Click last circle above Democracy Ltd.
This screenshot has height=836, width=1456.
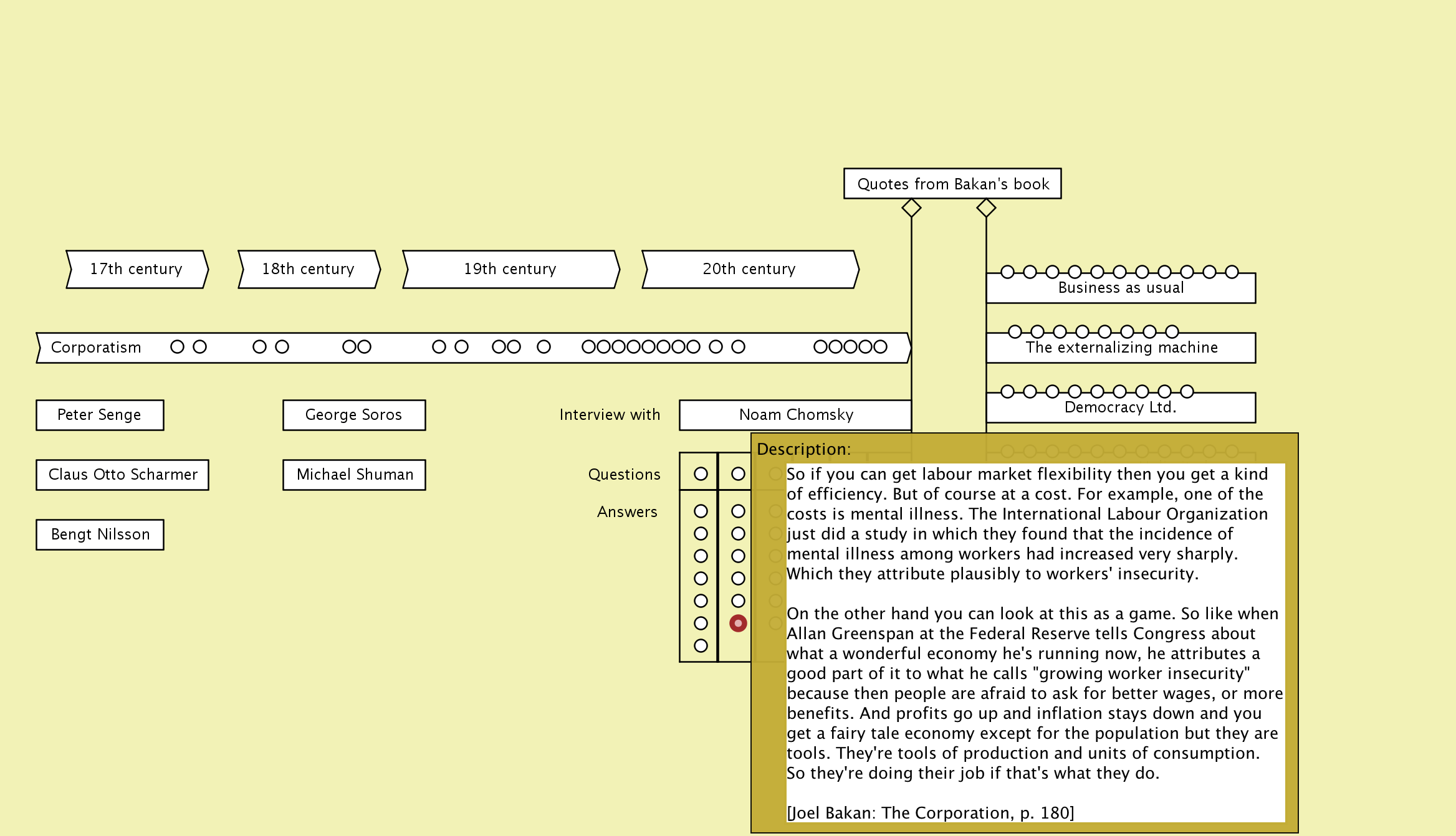1187,391
